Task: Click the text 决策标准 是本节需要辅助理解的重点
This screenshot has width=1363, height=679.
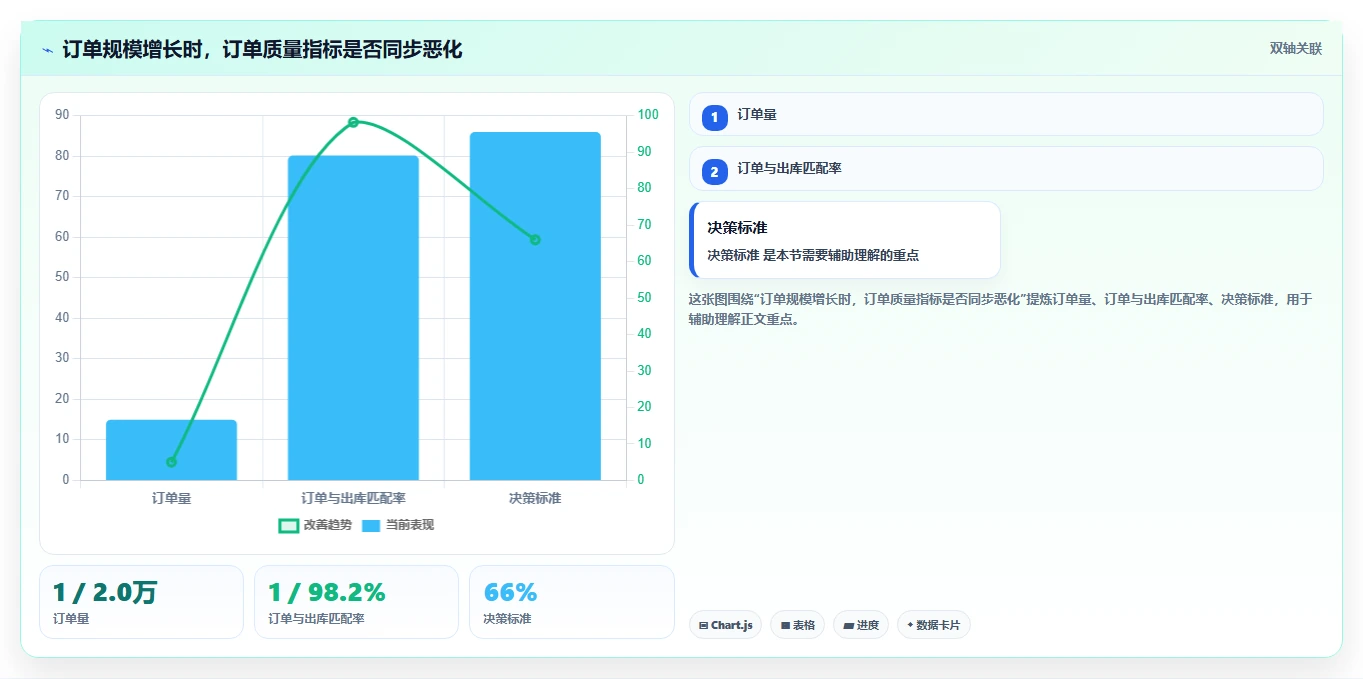Action: pyautogui.click(x=813, y=256)
